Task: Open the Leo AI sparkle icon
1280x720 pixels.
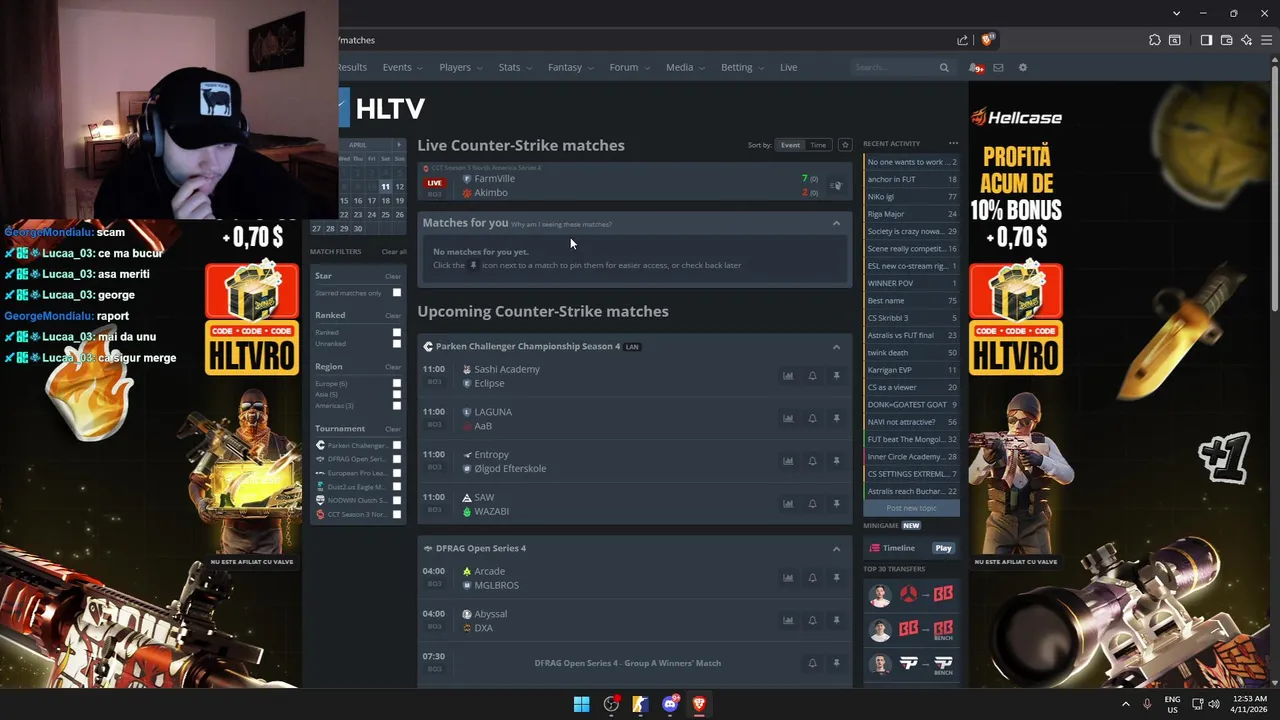Action: (1246, 40)
